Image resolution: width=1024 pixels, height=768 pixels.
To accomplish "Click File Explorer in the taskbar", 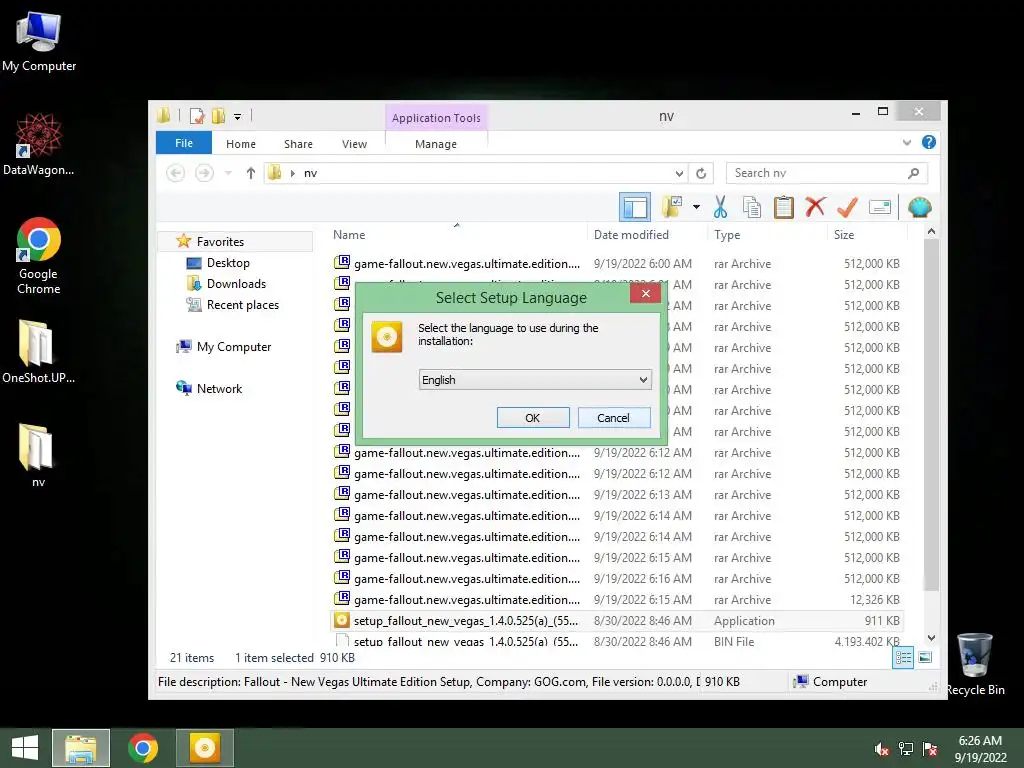I will point(81,748).
